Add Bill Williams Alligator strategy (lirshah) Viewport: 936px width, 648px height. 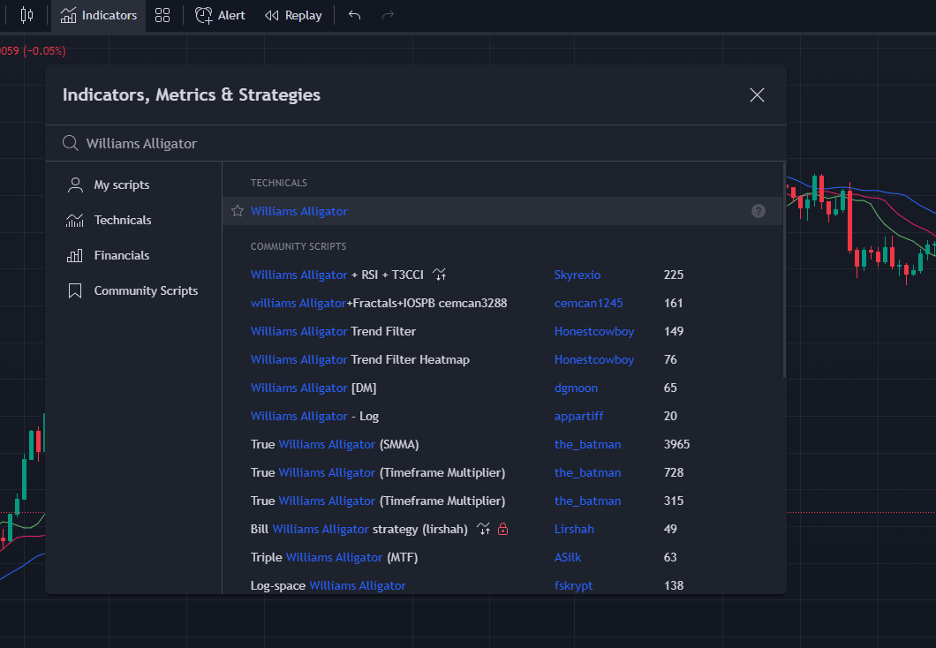tap(359, 529)
